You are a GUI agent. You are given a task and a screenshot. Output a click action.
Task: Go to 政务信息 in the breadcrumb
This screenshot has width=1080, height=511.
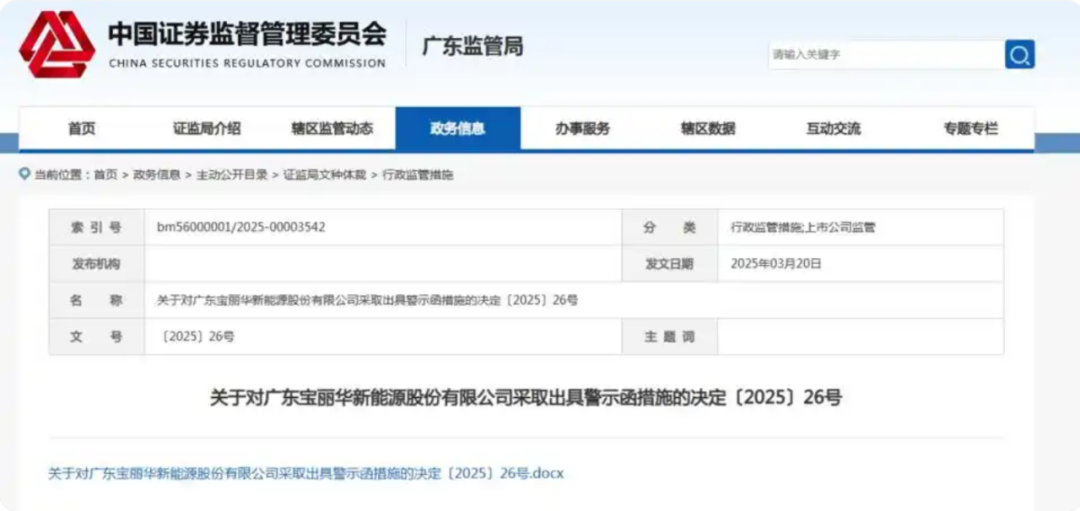point(157,175)
